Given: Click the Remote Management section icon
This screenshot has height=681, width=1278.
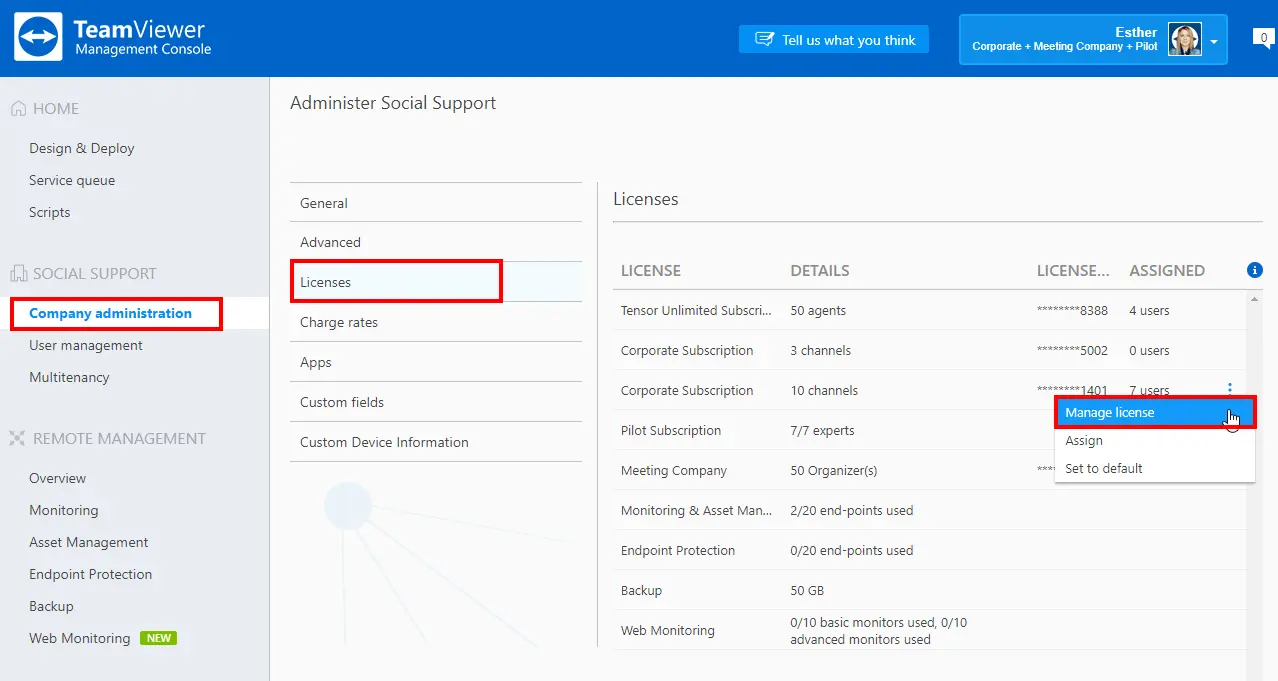Looking at the screenshot, I should coord(17,439).
